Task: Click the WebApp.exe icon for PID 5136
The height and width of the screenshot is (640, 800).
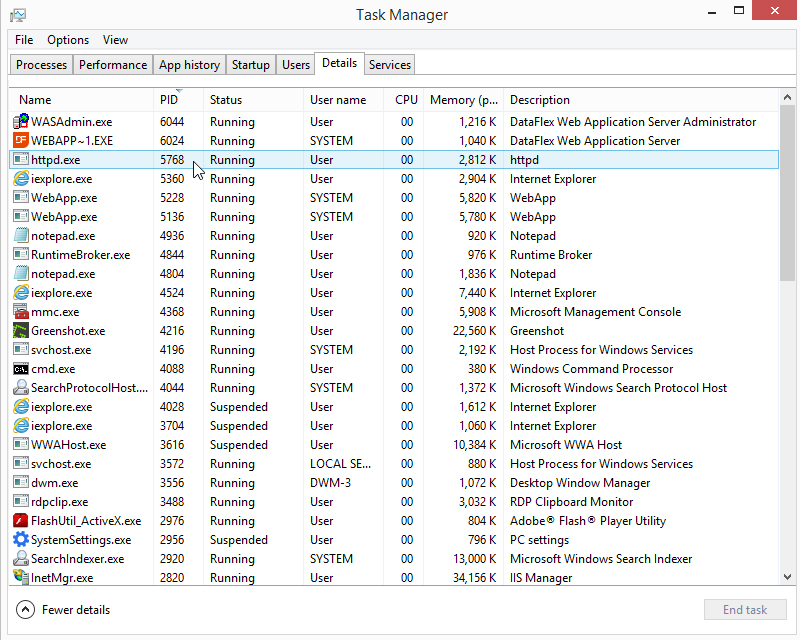Action: click(20, 216)
